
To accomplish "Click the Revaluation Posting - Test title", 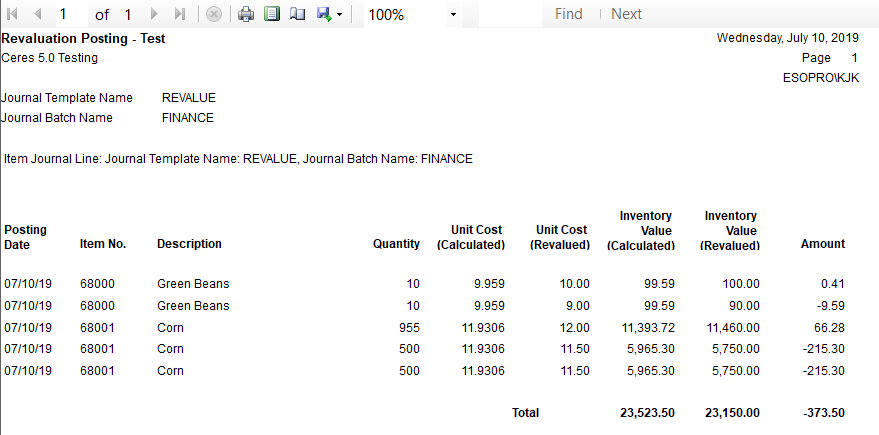I will [84, 39].
